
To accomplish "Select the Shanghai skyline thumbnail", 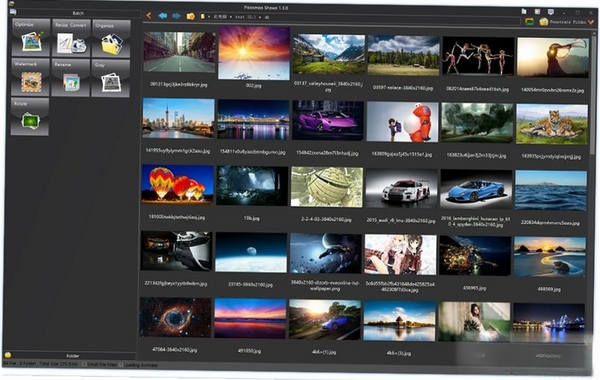I will tap(178, 118).
